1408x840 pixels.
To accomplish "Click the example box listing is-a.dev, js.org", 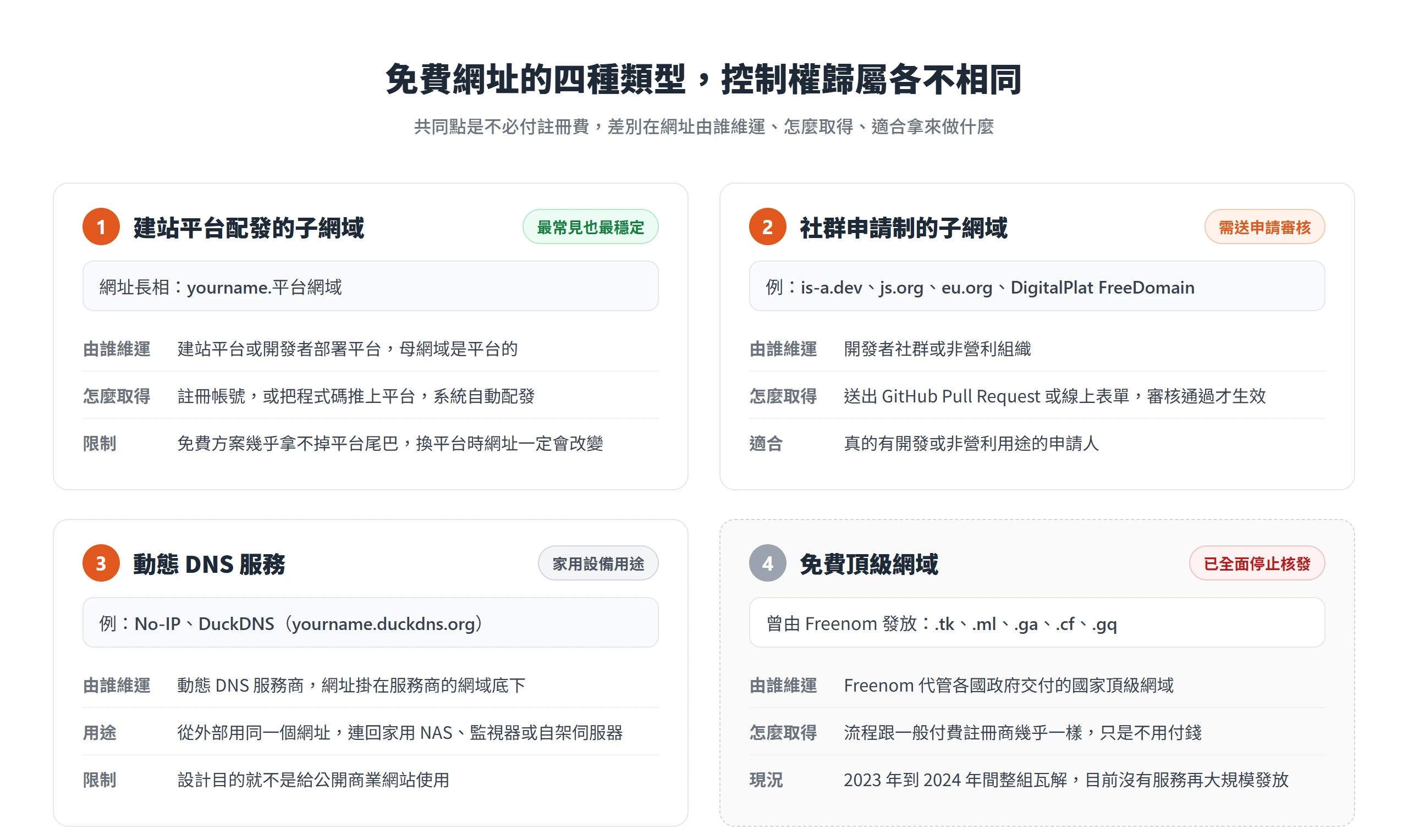I will (1037, 286).
